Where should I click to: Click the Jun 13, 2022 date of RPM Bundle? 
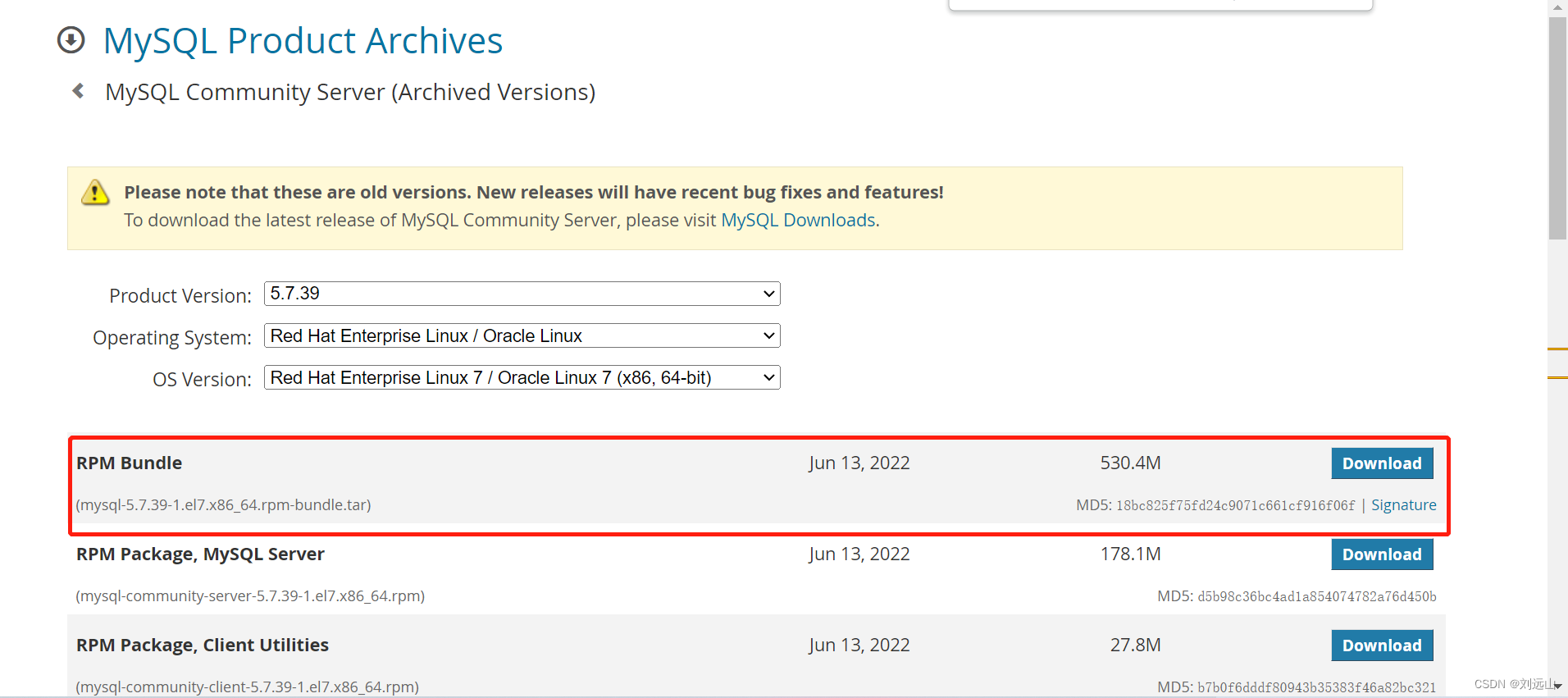859,463
